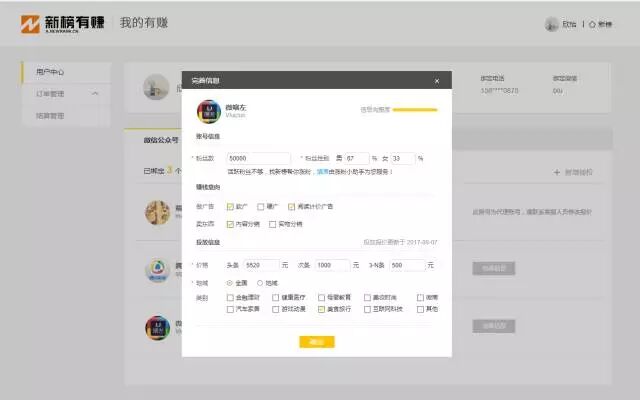Close the 完善信息 dialog with X

[436, 80]
